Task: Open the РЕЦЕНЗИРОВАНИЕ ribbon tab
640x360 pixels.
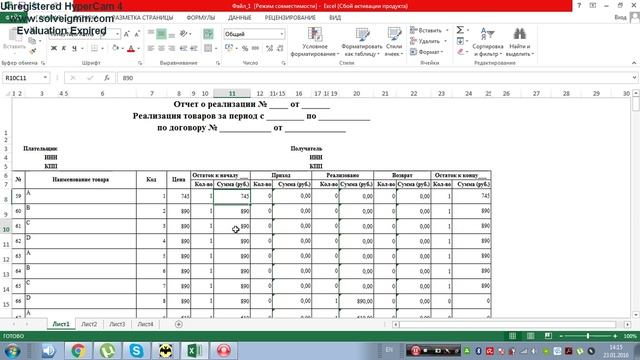Action: [x=290, y=18]
